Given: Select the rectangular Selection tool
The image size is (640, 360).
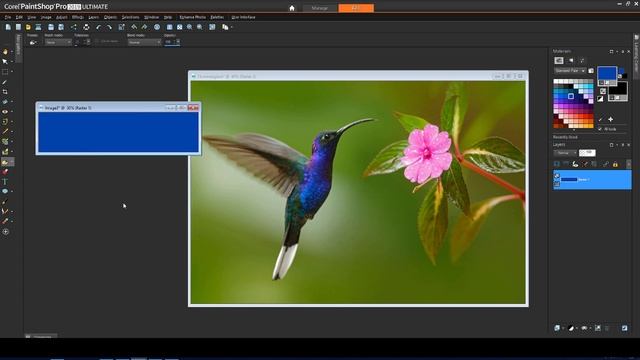Looking at the screenshot, I should 5,72.
